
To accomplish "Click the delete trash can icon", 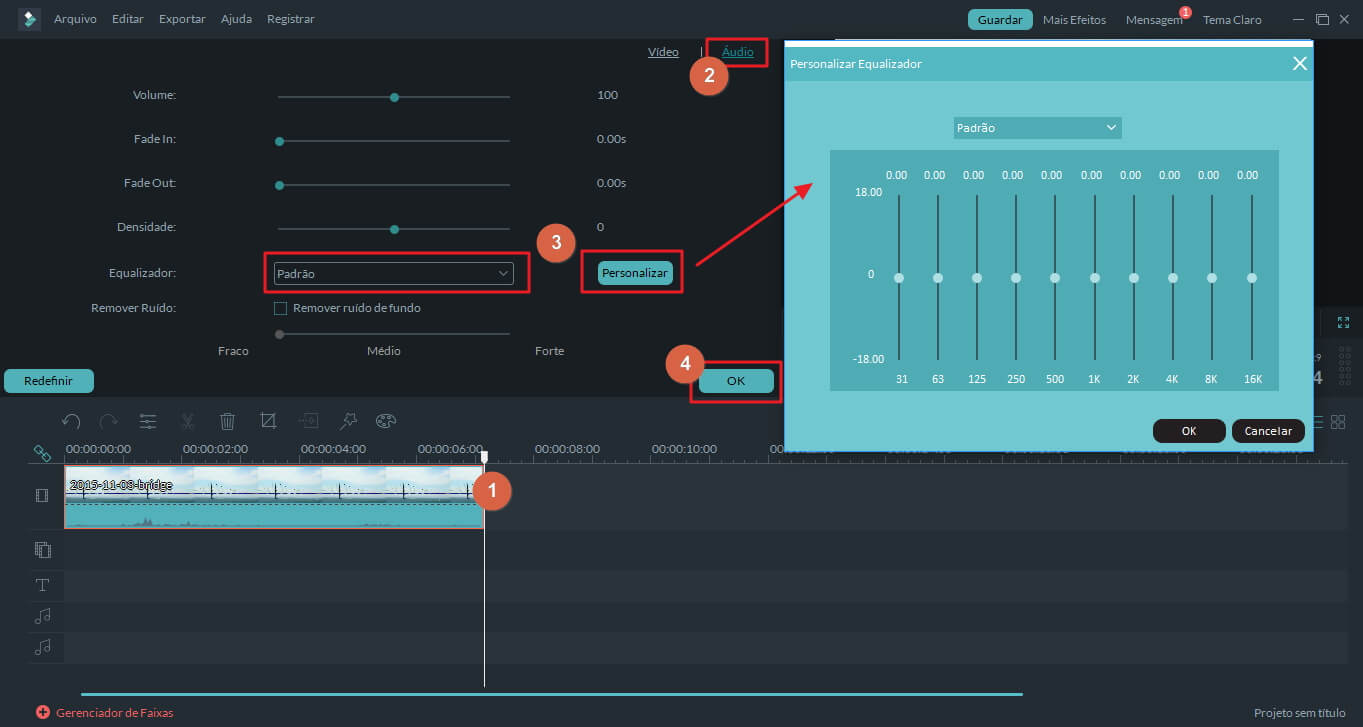I will pyautogui.click(x=228, y=421).
